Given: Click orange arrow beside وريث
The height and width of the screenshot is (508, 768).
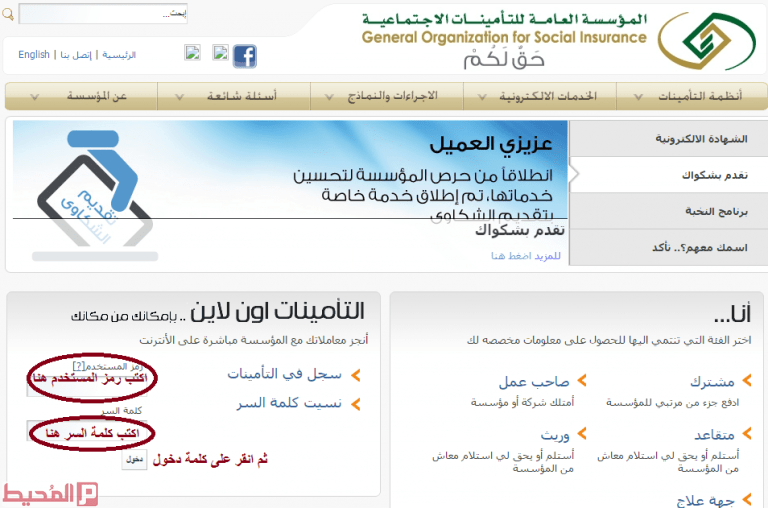Looking at the screenshot, I should [x=582, y=434].
